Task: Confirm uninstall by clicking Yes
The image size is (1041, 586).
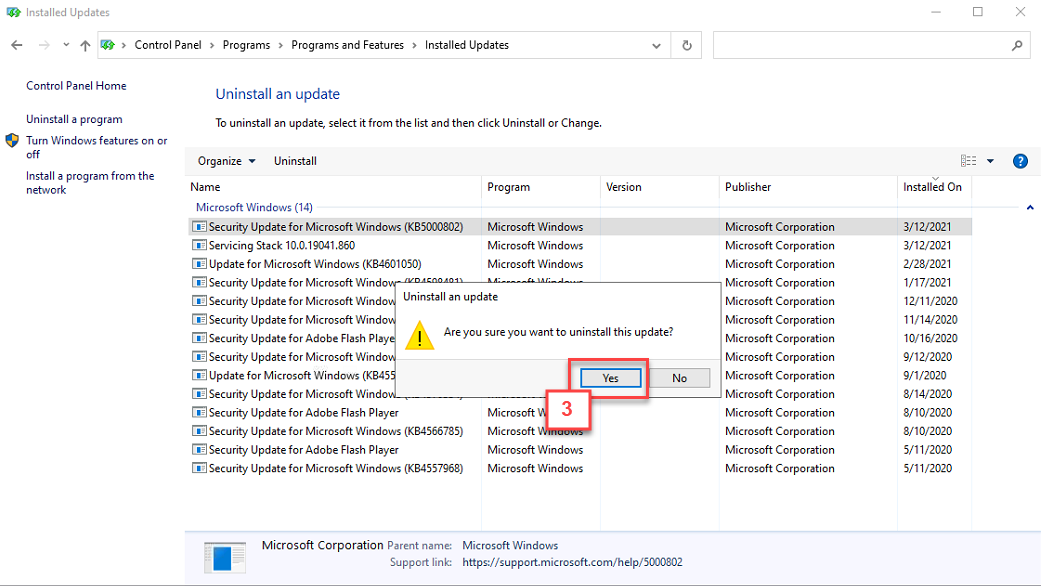Action: tap(611, 378)
